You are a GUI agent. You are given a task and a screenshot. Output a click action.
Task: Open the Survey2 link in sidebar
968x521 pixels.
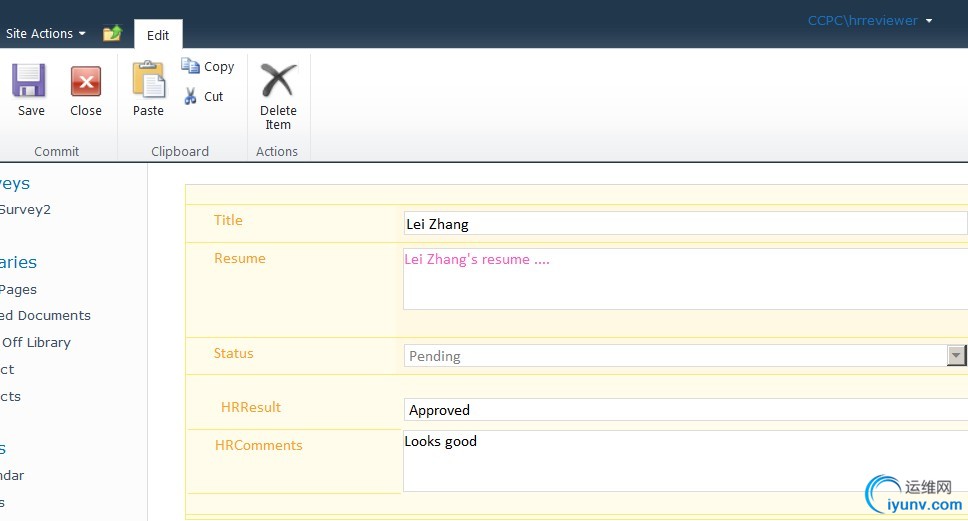point(25,209)
